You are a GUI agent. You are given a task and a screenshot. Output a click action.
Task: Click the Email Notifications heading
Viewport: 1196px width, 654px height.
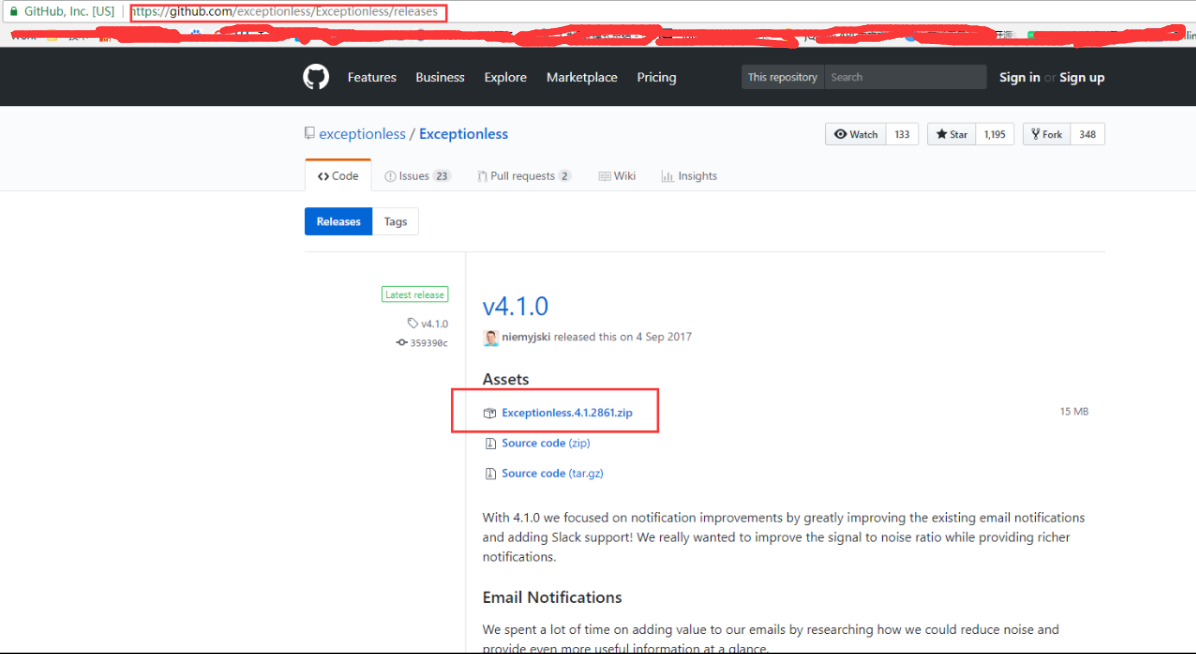click(551, 598)
